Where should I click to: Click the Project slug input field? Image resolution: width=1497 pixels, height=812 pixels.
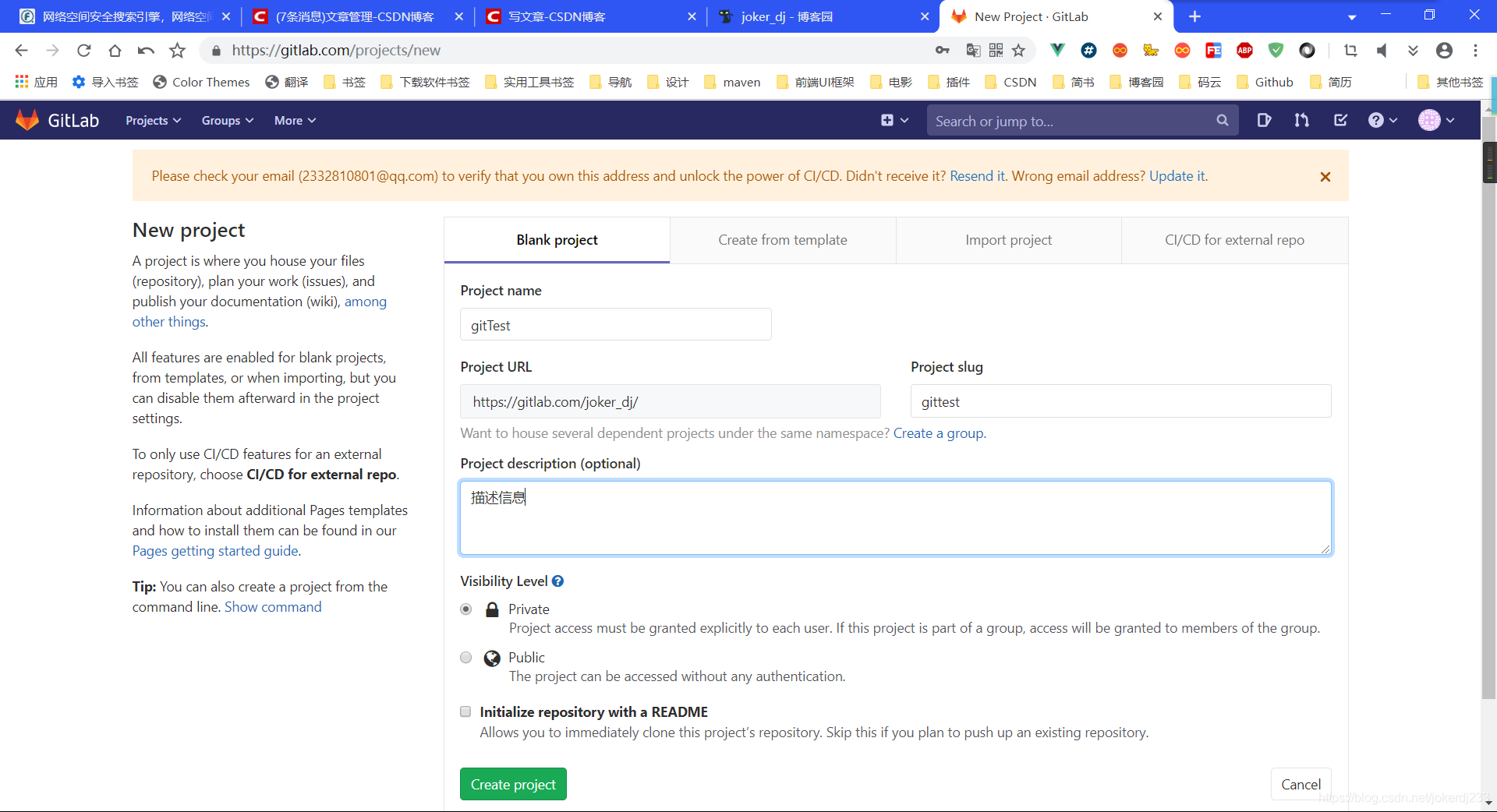point(1120,401)
